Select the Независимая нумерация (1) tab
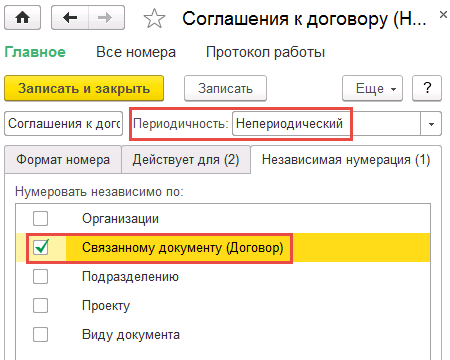 346,160
